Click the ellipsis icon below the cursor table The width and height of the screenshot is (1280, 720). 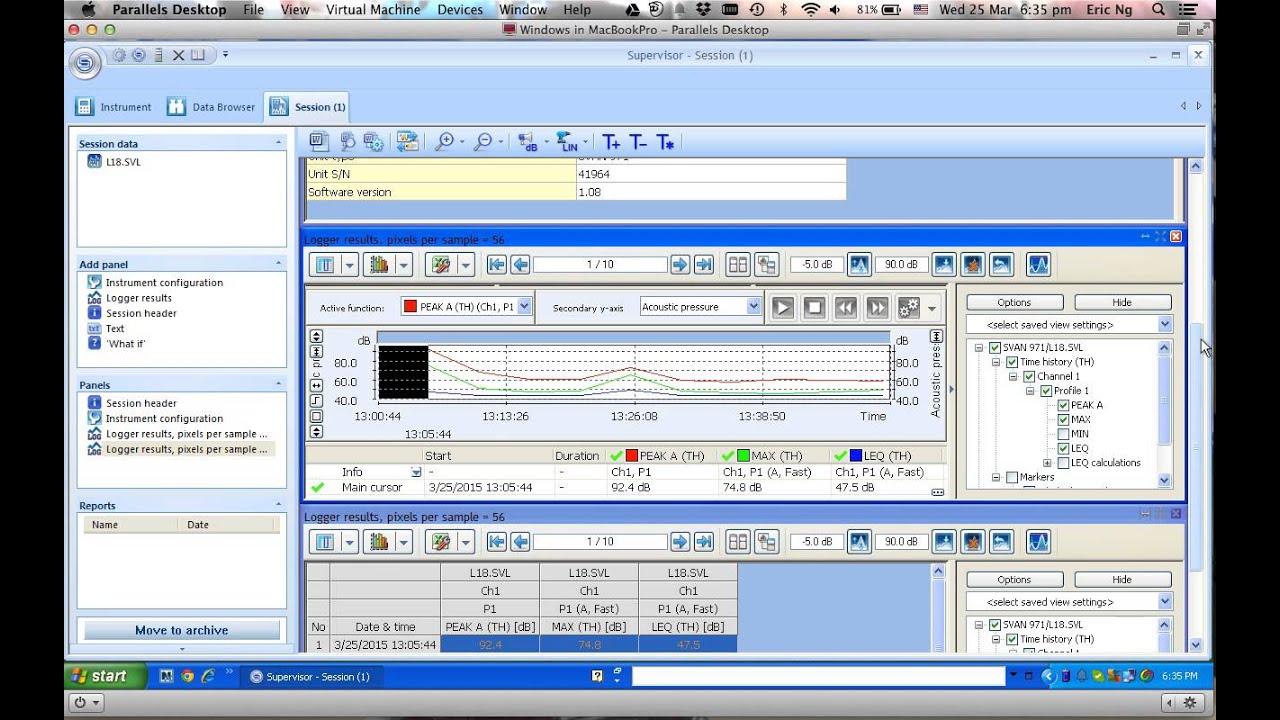(x=937, y=492)
